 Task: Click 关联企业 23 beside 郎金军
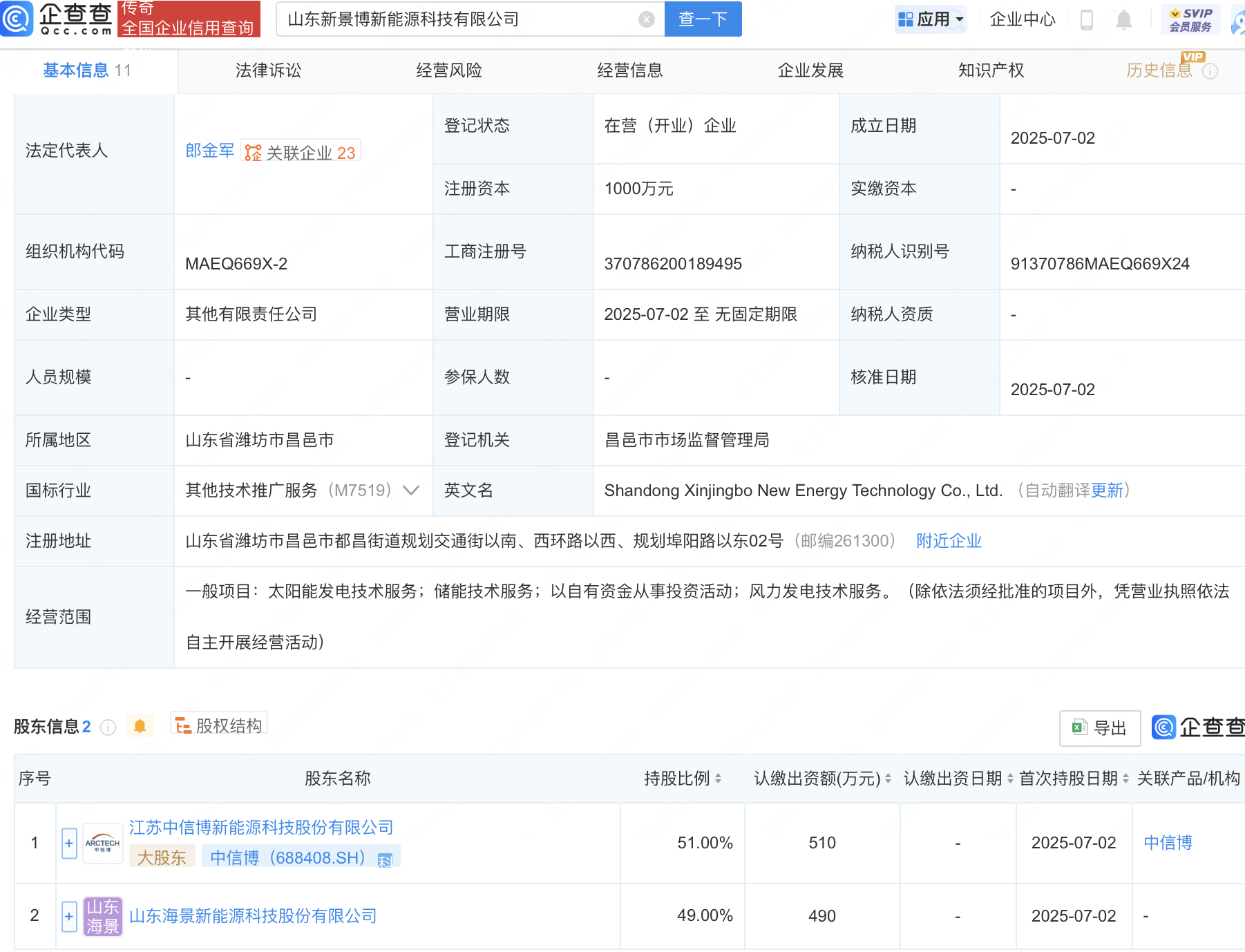[301, 152]
